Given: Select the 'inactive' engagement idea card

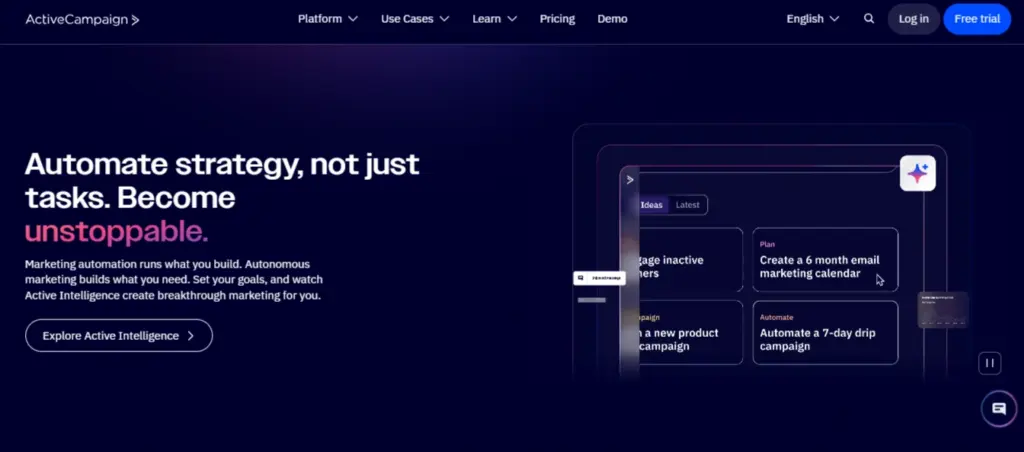Looking at the screenshot, I should 691,259.
